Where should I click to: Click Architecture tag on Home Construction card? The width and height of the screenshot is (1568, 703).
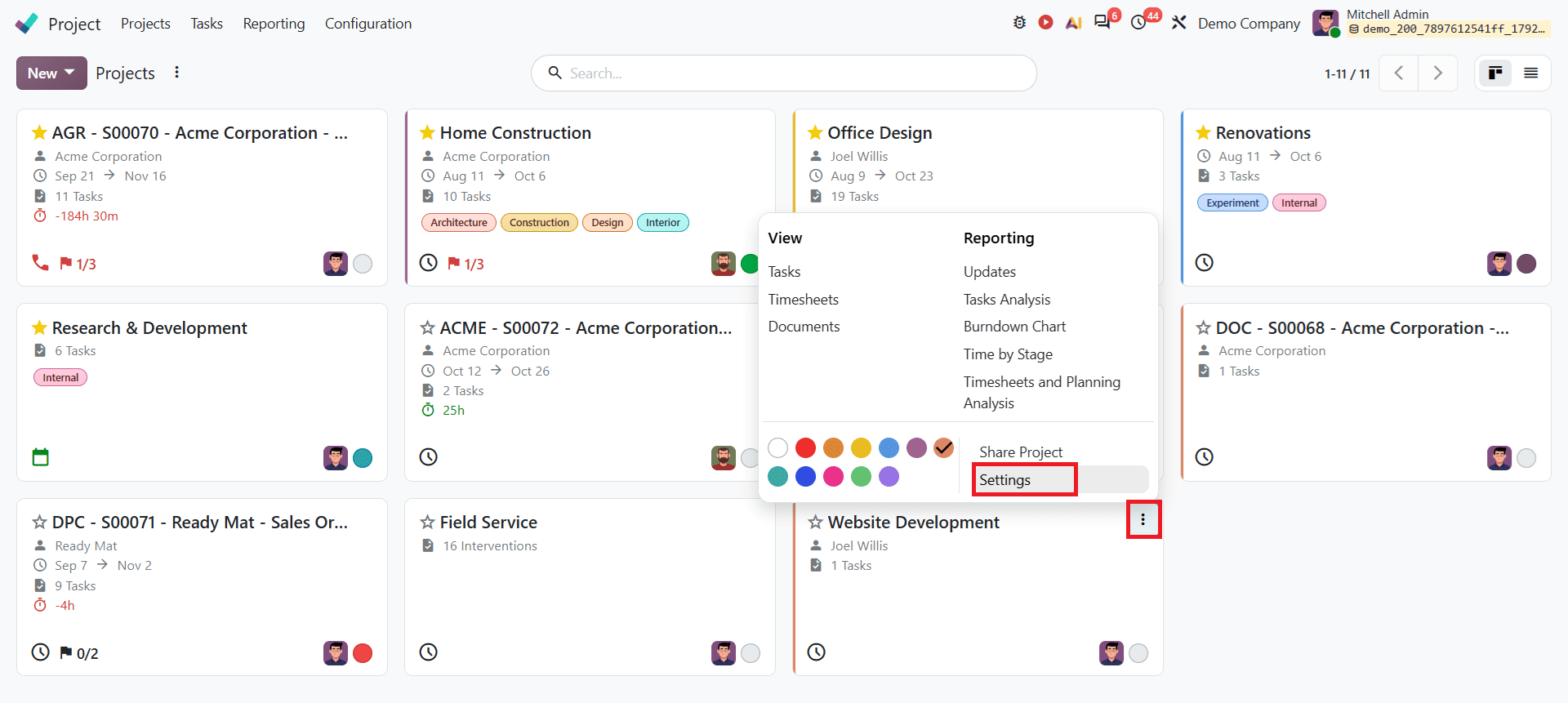[459, 222]
